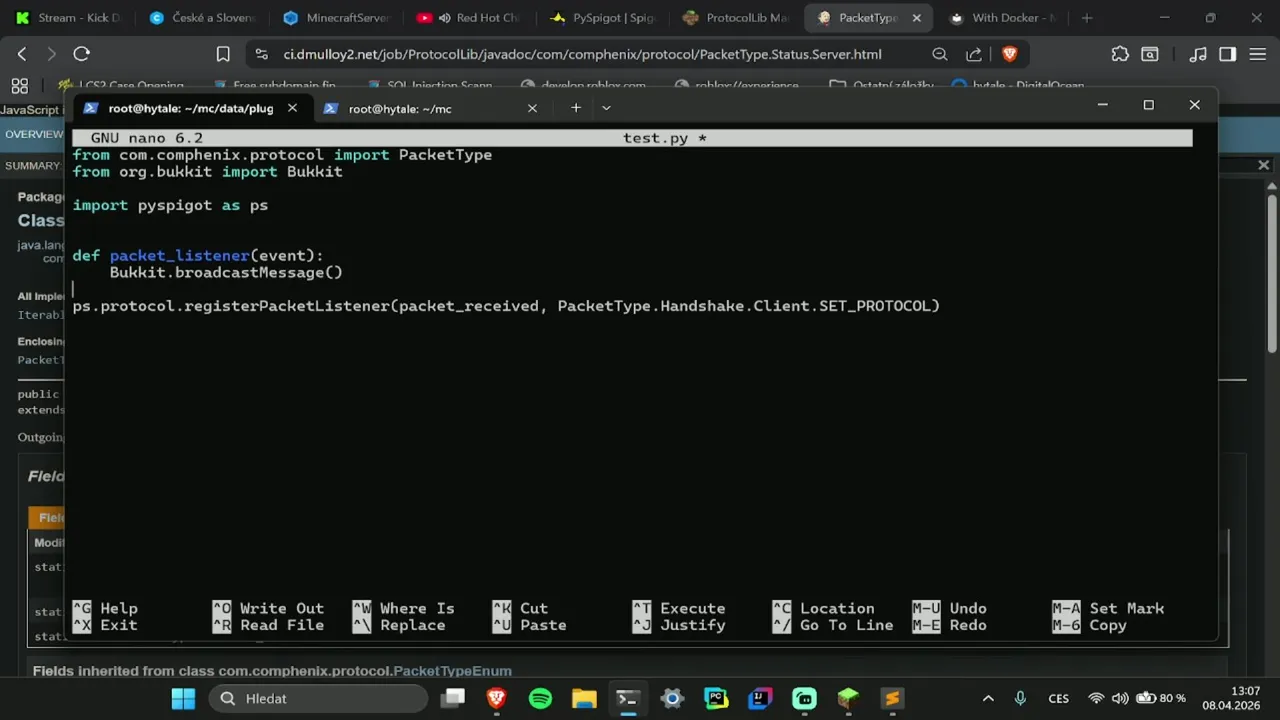Click the browser address bar URL
The image size is (1280, 720).
(x=582, y=54)
